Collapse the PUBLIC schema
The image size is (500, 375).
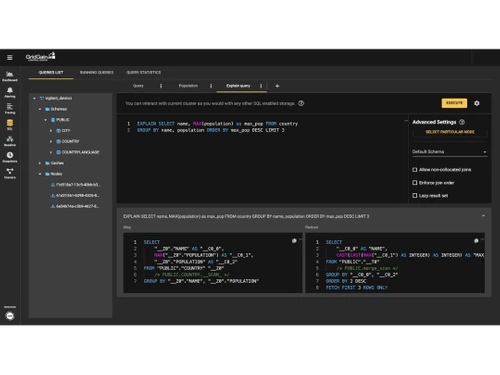[x=45, y=120]
